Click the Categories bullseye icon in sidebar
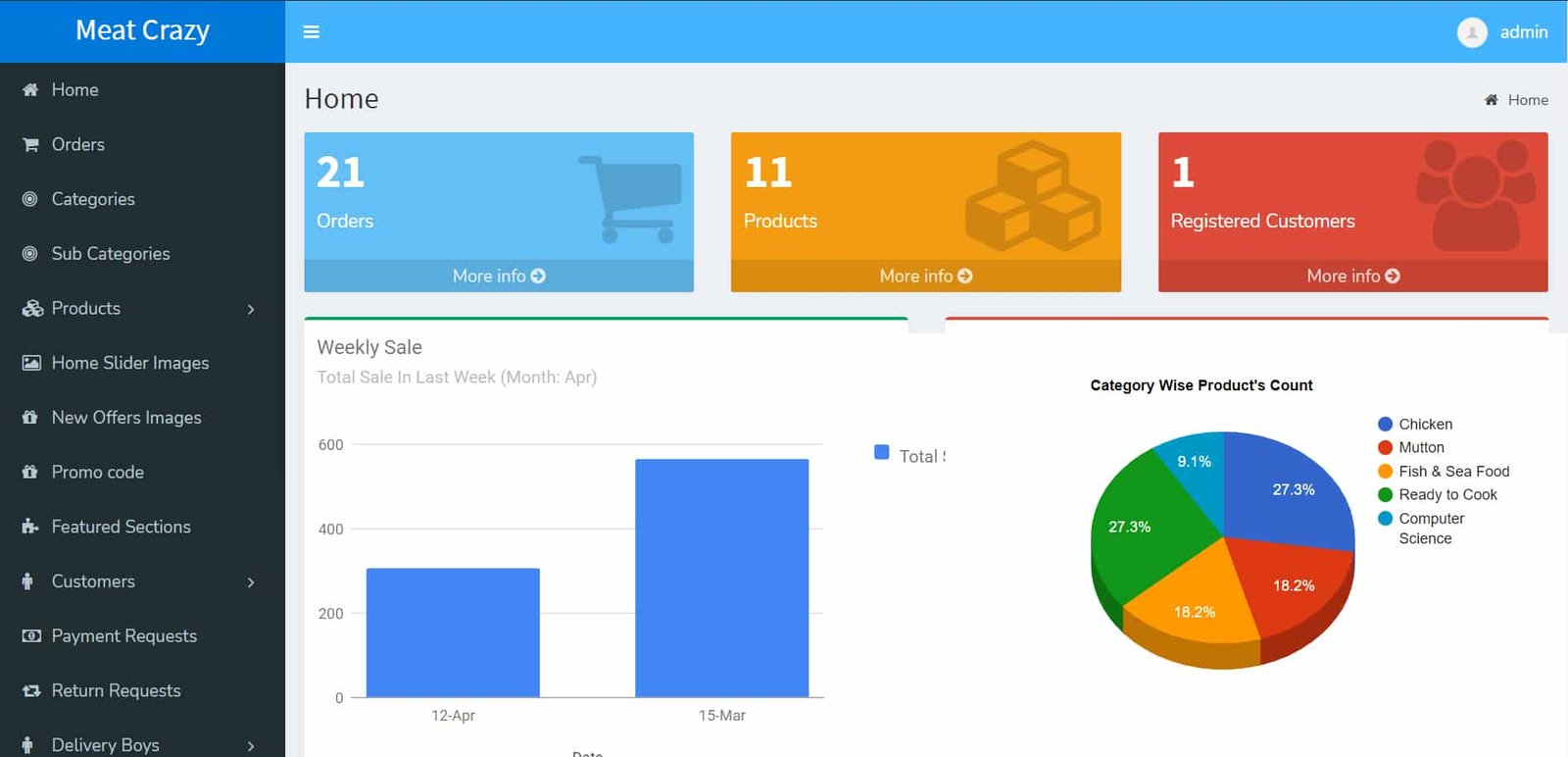Image resolution: width=1568 pixels, height=757 pixels. (x=30, y=199)
